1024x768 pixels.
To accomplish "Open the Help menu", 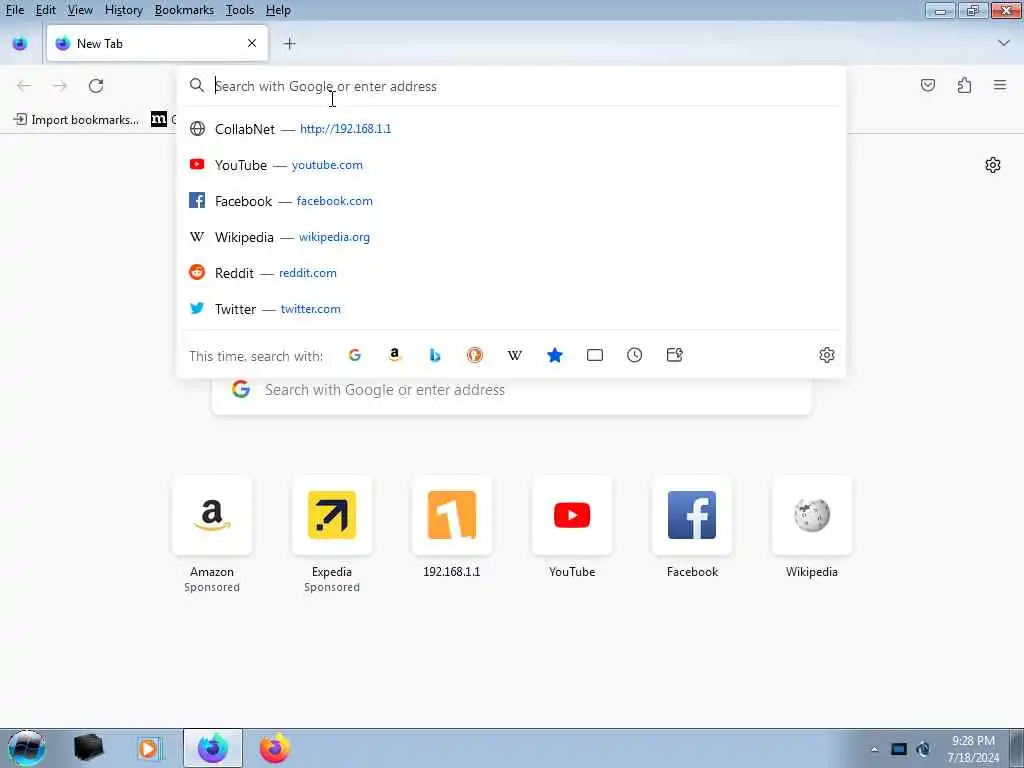I will (x=278, y=10).
